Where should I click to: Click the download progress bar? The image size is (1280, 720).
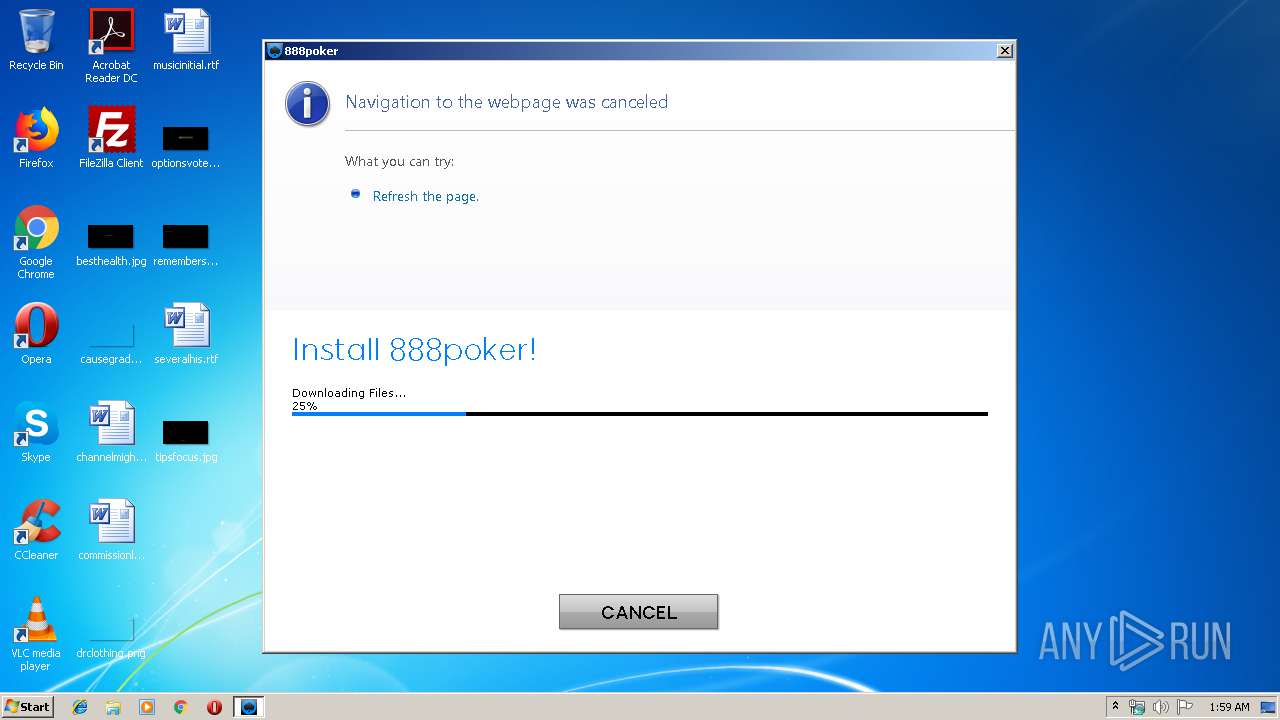point(640,413)
